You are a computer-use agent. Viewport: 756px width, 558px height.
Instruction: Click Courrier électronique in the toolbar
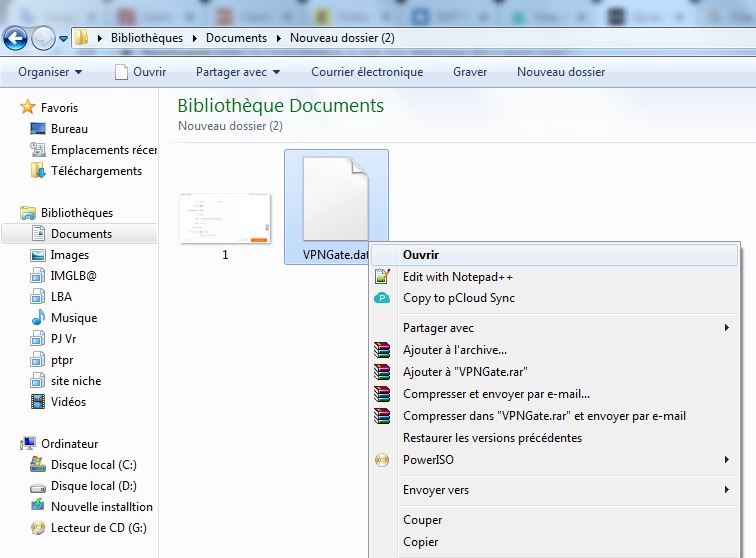[367, 72]
